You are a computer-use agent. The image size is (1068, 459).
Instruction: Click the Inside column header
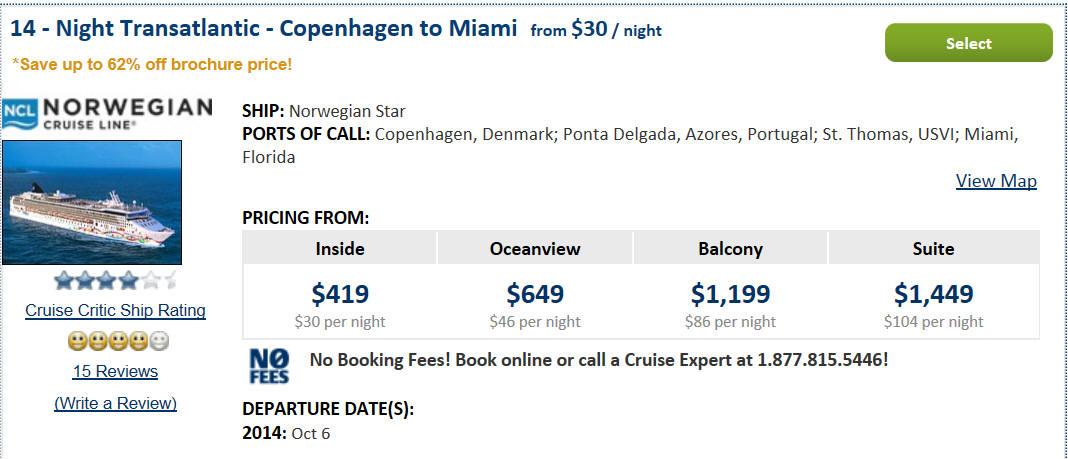pos(340,249)
